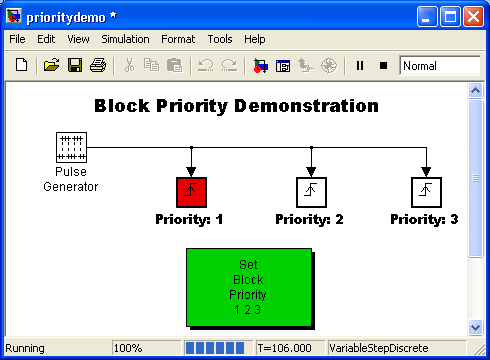Click the 100% zoom status field

tap(147, 348)
